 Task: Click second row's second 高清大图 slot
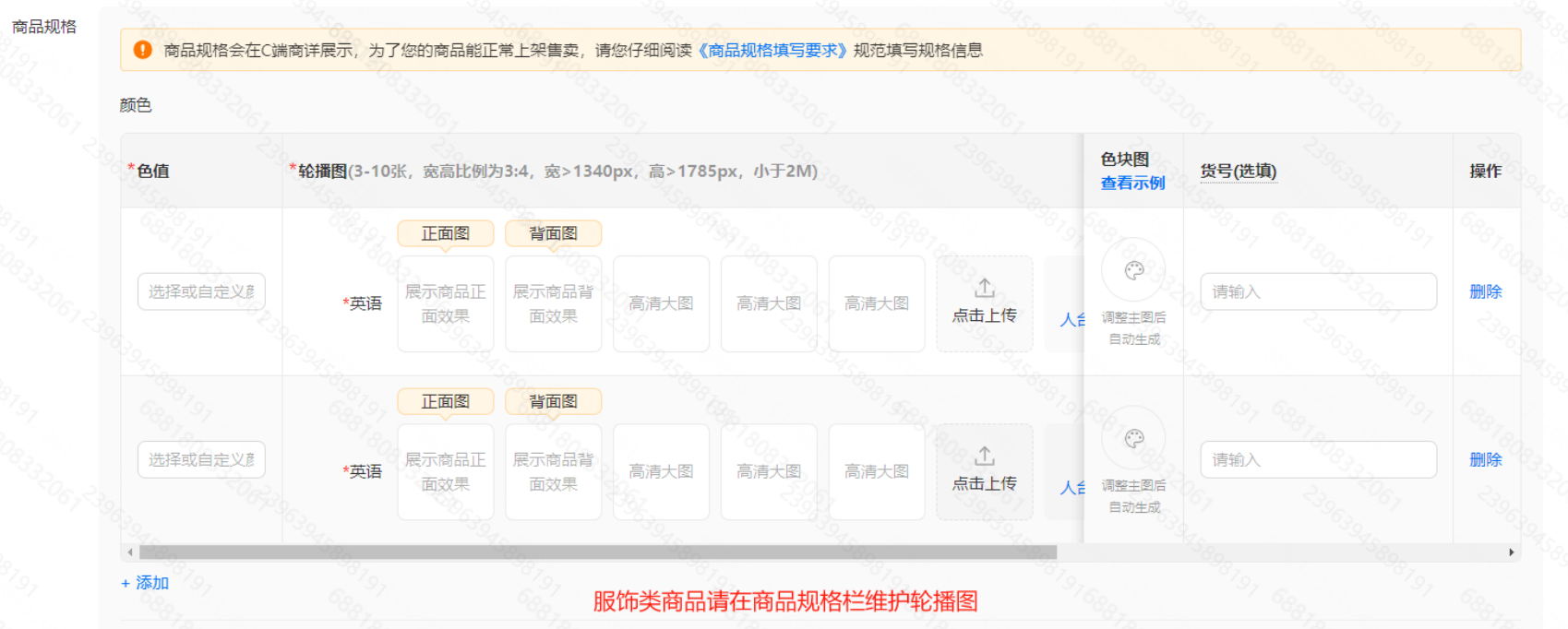769,471
